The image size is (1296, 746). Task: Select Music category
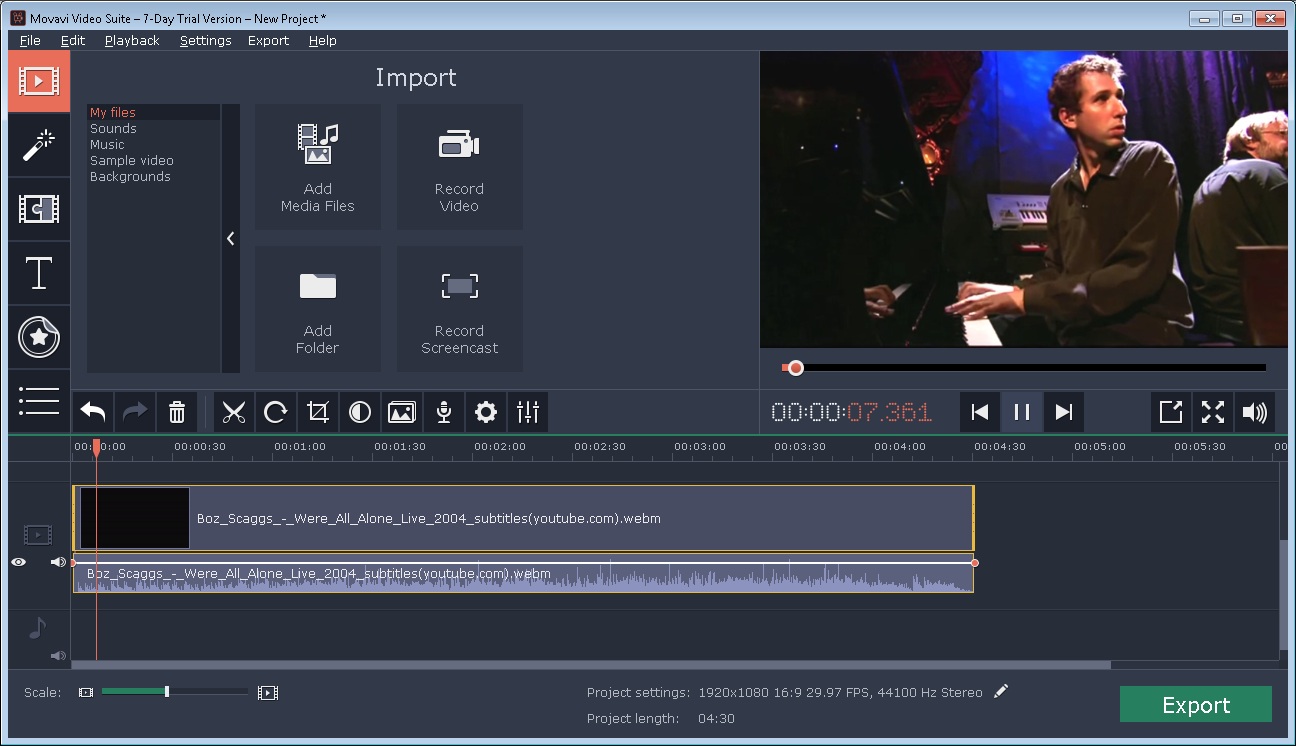(x=154, y=144)
